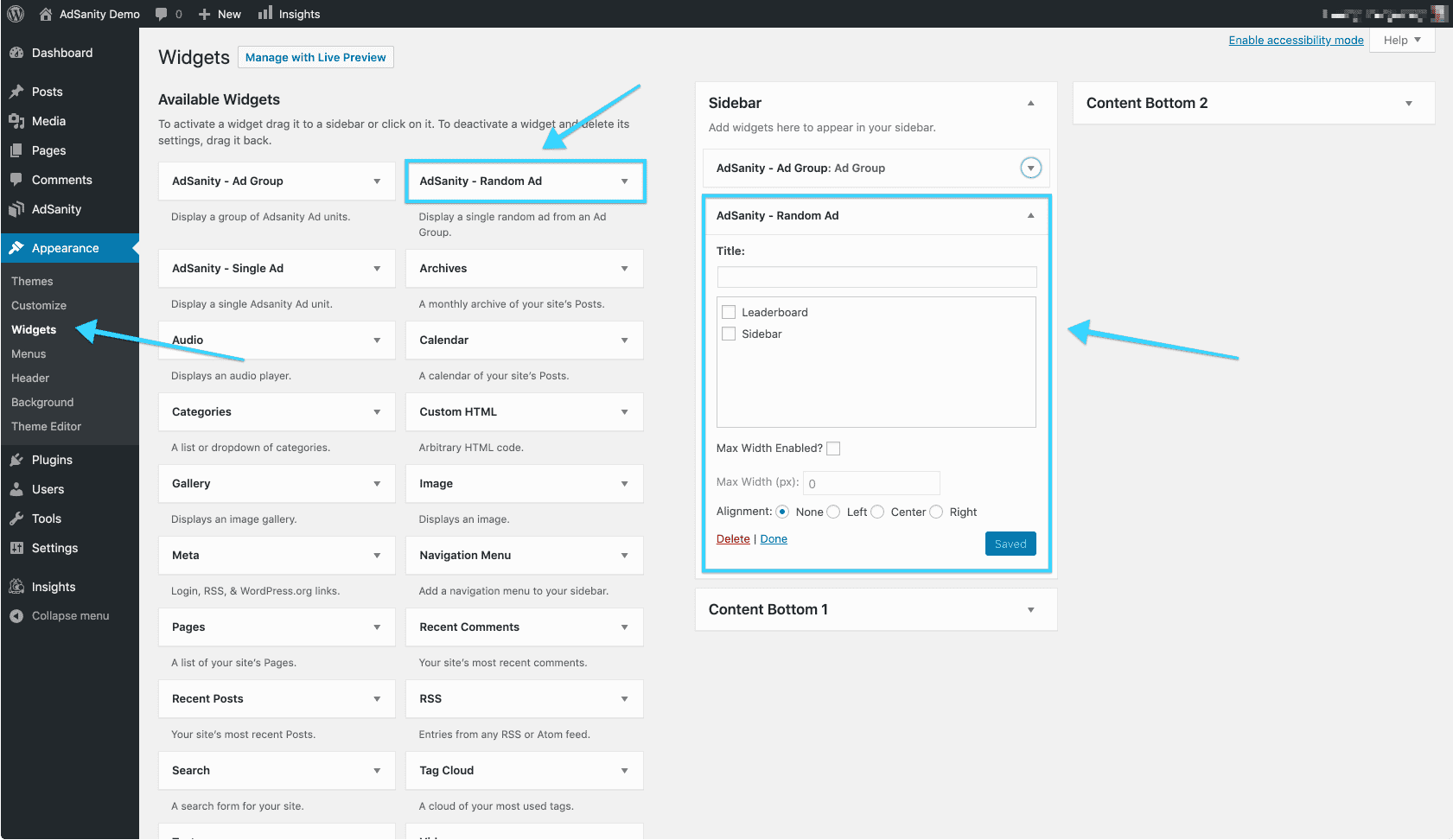Open Background submenu item

click(42, 403)
